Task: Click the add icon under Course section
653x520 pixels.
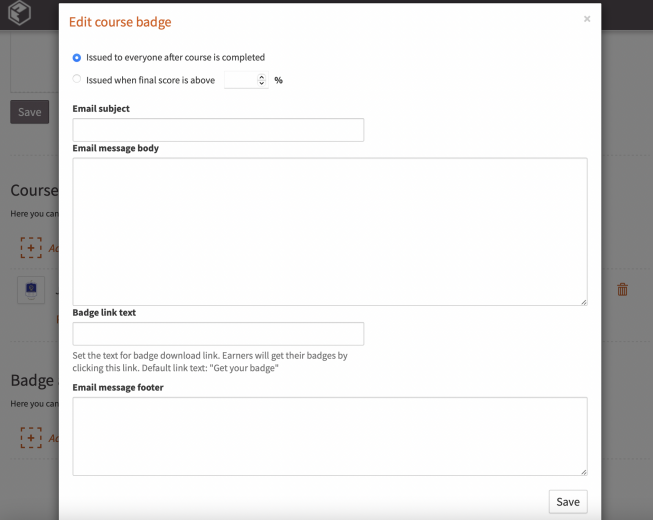Action: tap(31, 247)
